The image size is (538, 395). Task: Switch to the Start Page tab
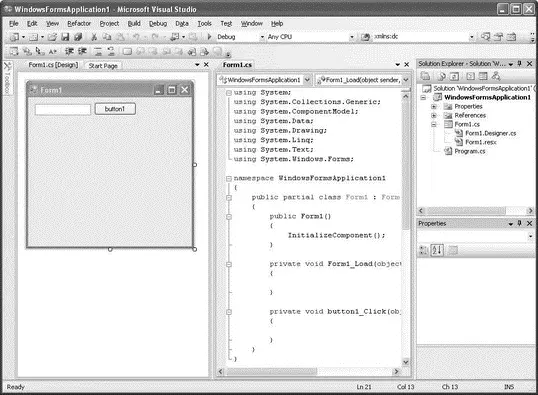pos(103,66)
